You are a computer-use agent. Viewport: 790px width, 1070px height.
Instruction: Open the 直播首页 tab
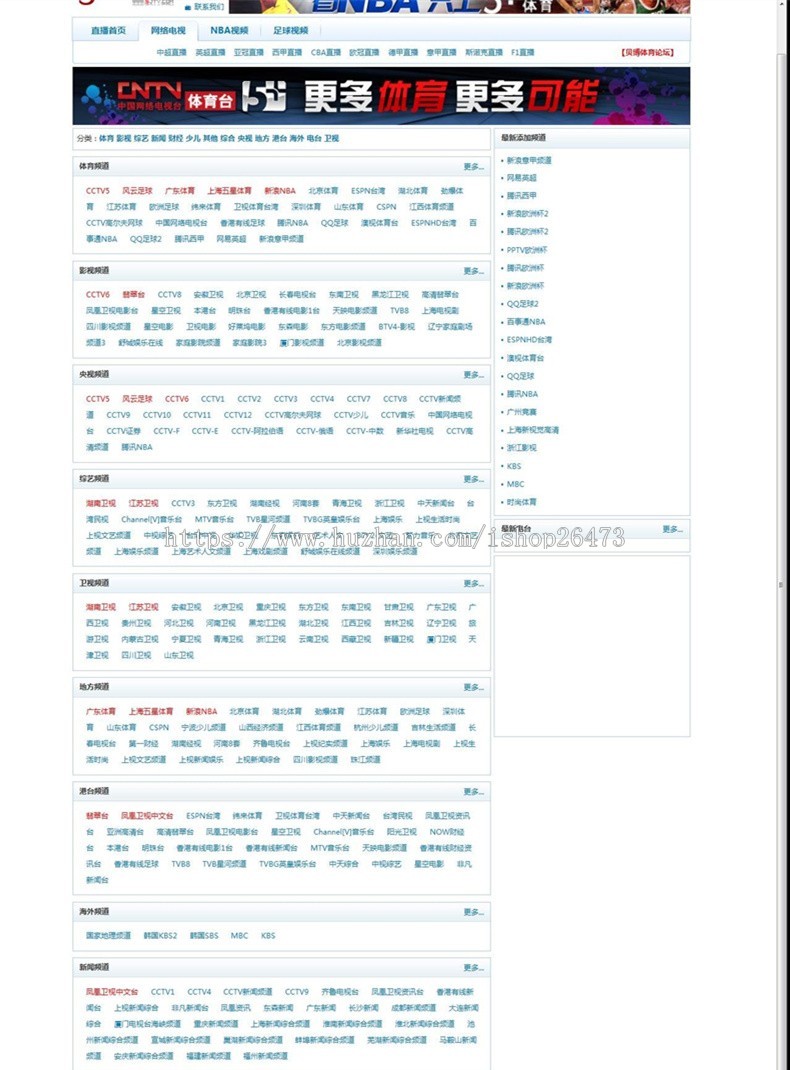point(108,31)
